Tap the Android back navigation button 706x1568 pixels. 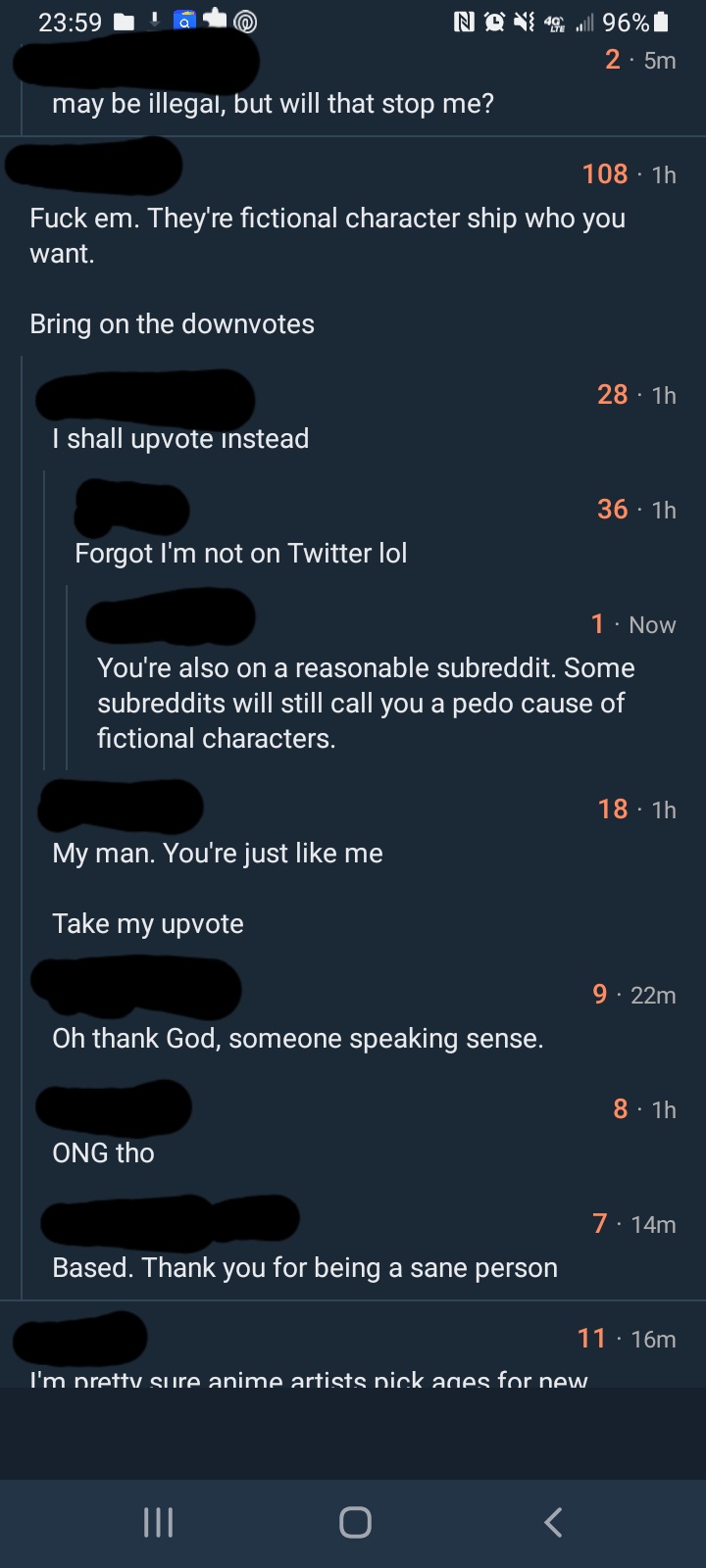coord(553,1522)
